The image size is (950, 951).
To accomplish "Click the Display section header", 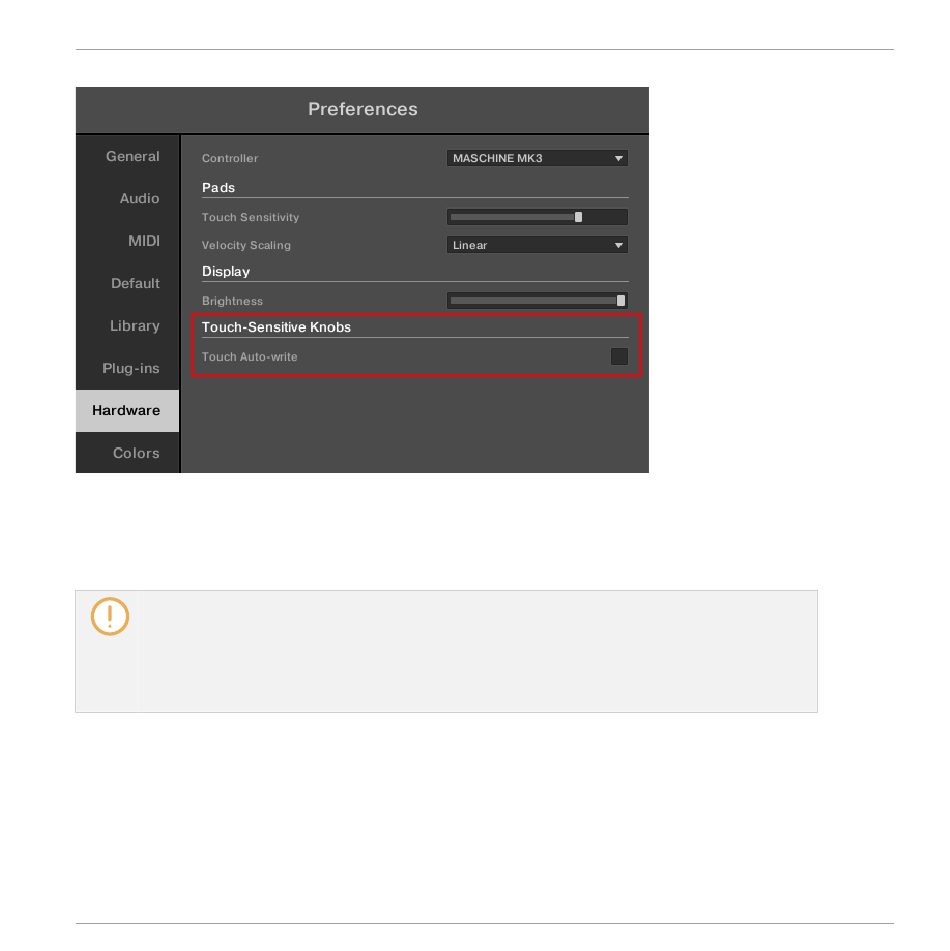I will click(x=226, y=272).
